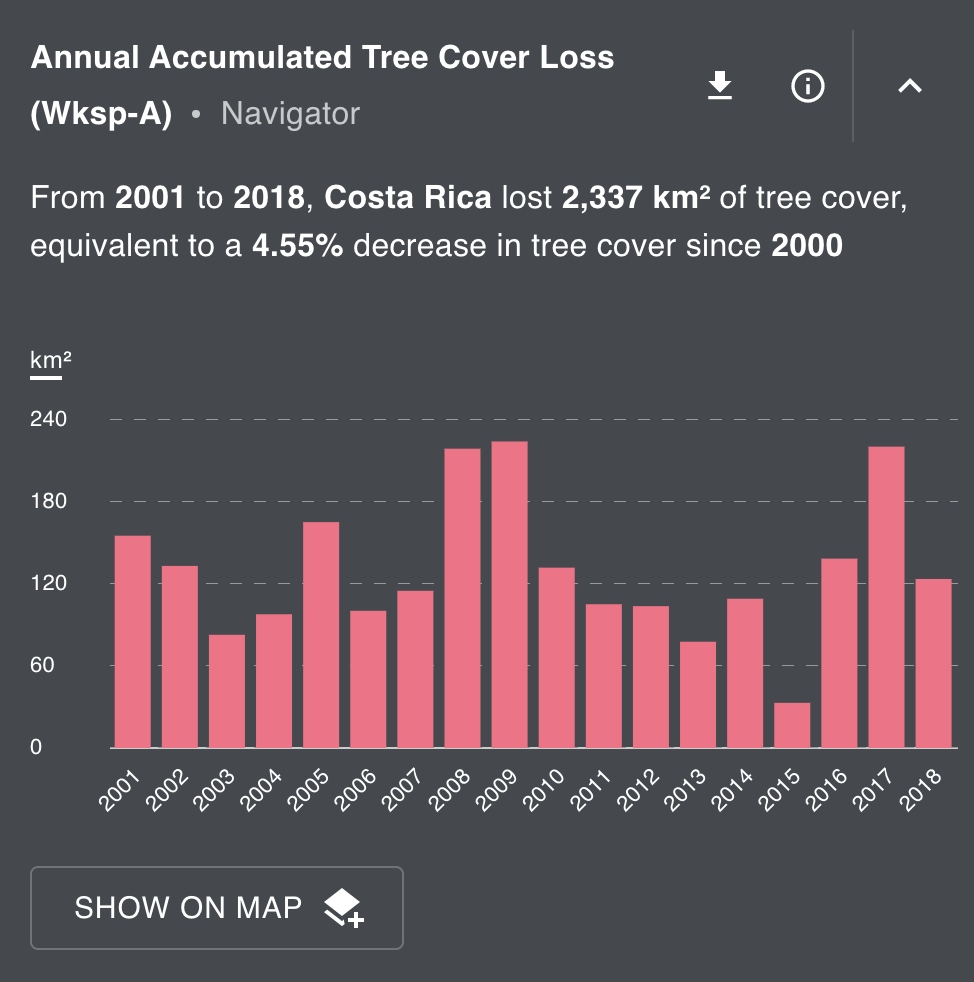Click the add-layer icon in SHOW ON MAP
This screenshot has width=974, height=982.
coord(343,907)
